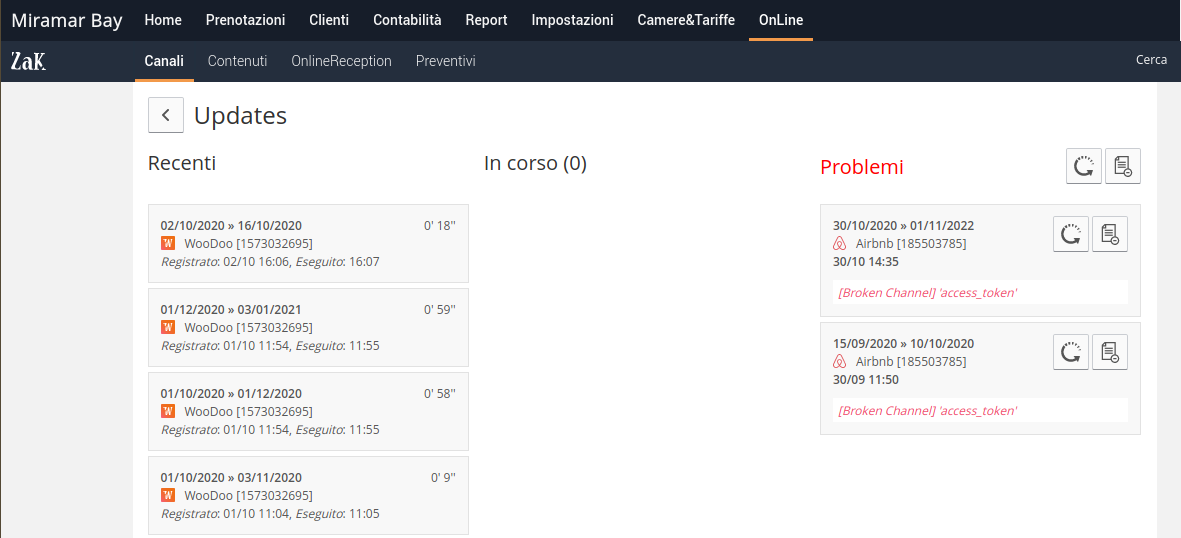Click the Problemi heading
Image resolution: width=1181 pixels, height=538 pixels.
point(862,167)
